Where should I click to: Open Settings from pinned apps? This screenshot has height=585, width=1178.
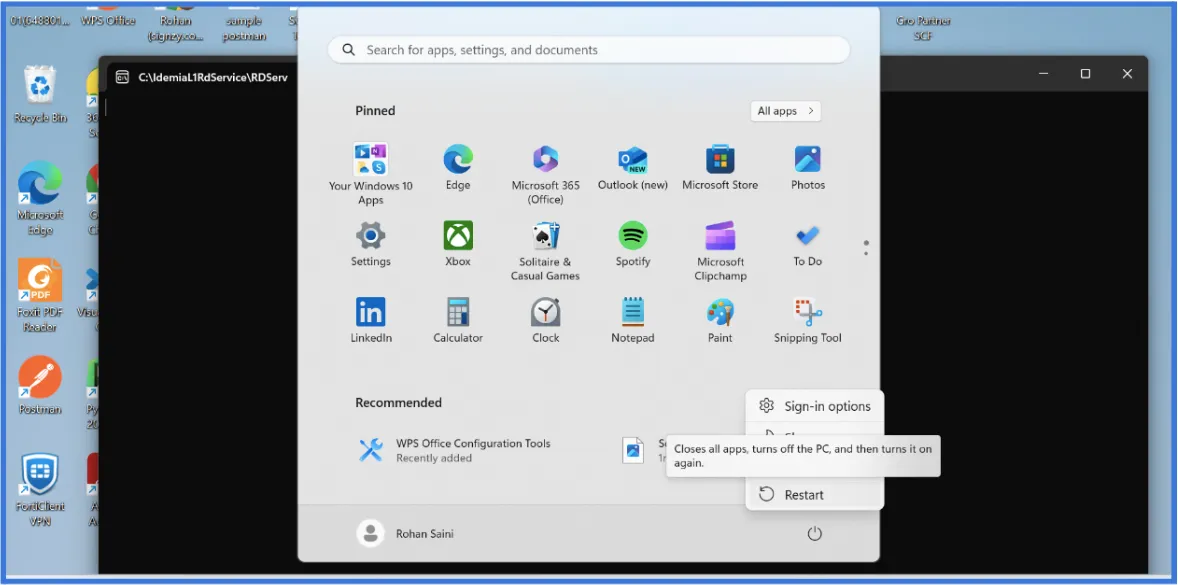point(370,244)
